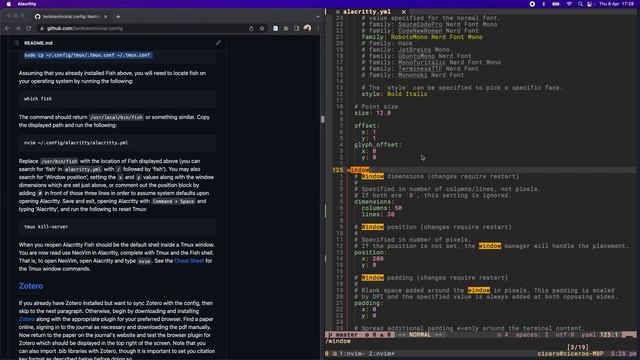This screenshot has width=640, height=360.
Task: Click the /usr/local/bin/fish inline code
Action: 116,117
